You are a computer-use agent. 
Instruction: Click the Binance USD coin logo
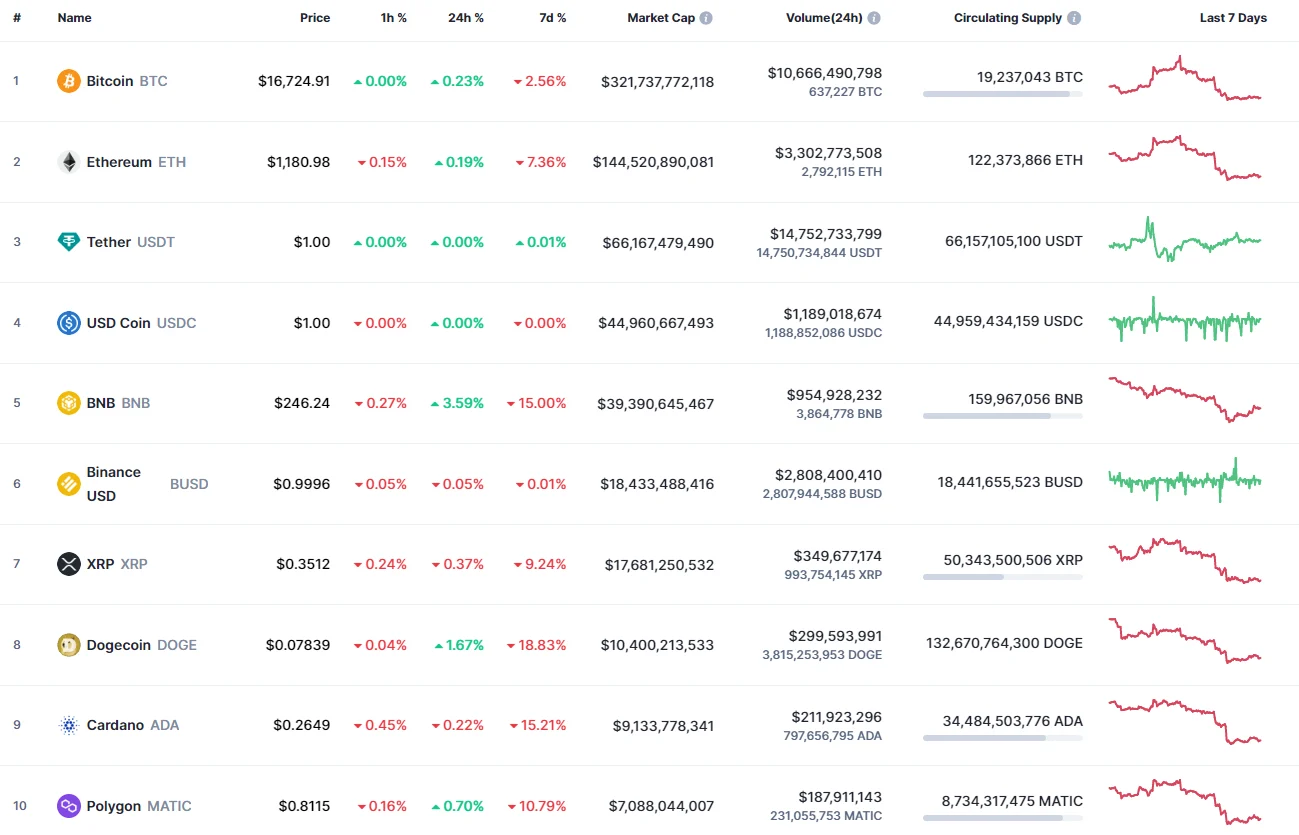pyautogui.click(x=68, y=483)
